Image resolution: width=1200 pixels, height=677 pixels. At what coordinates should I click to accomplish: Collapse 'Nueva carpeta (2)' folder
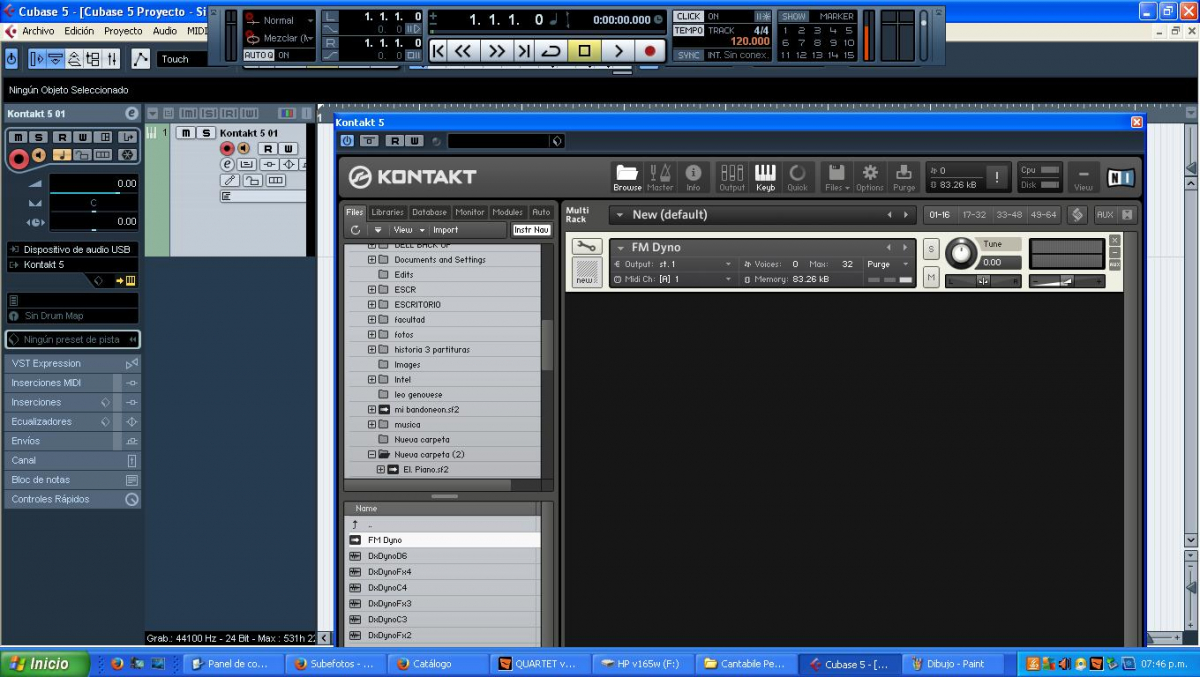tap(372, 454)
